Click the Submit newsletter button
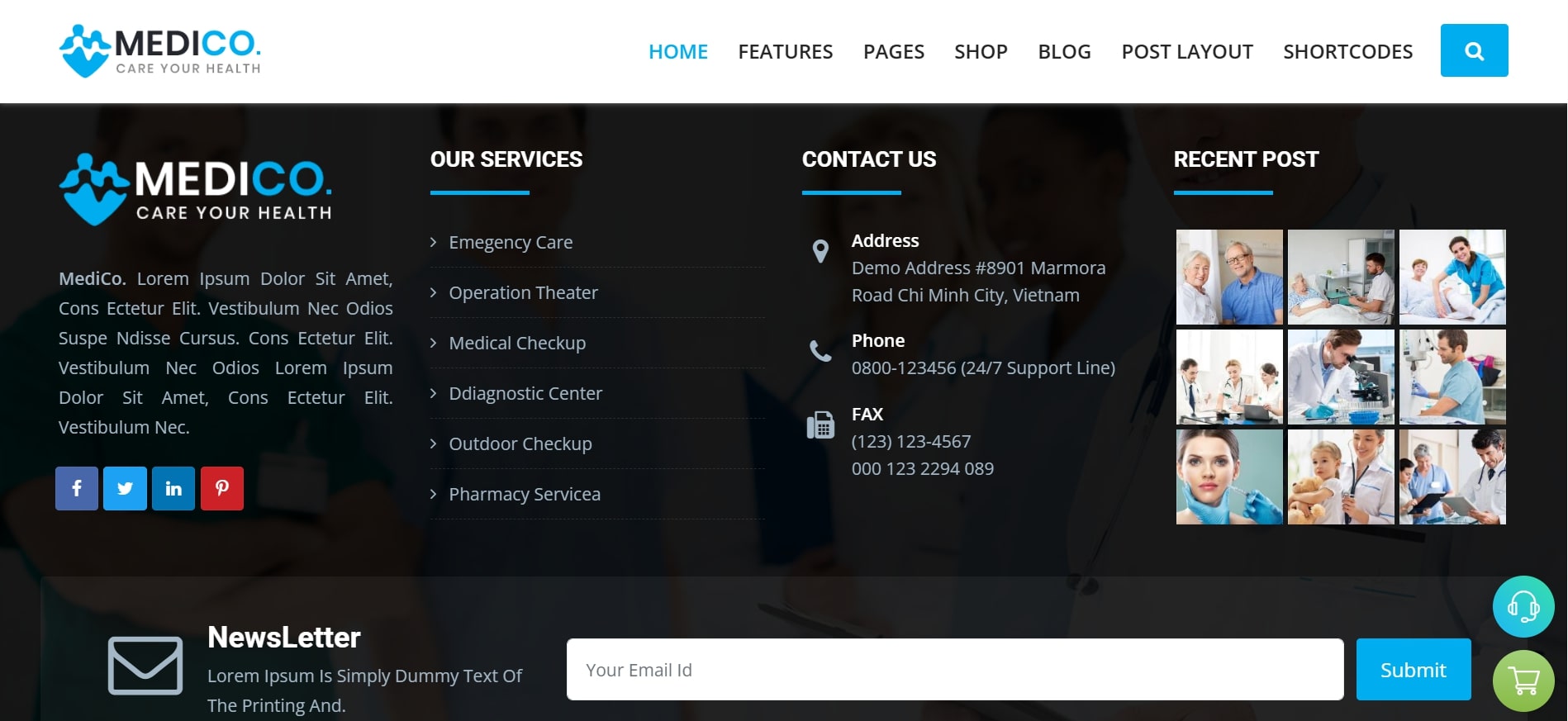Viewport: 1568px width, 721px height. coord(1414,669)
